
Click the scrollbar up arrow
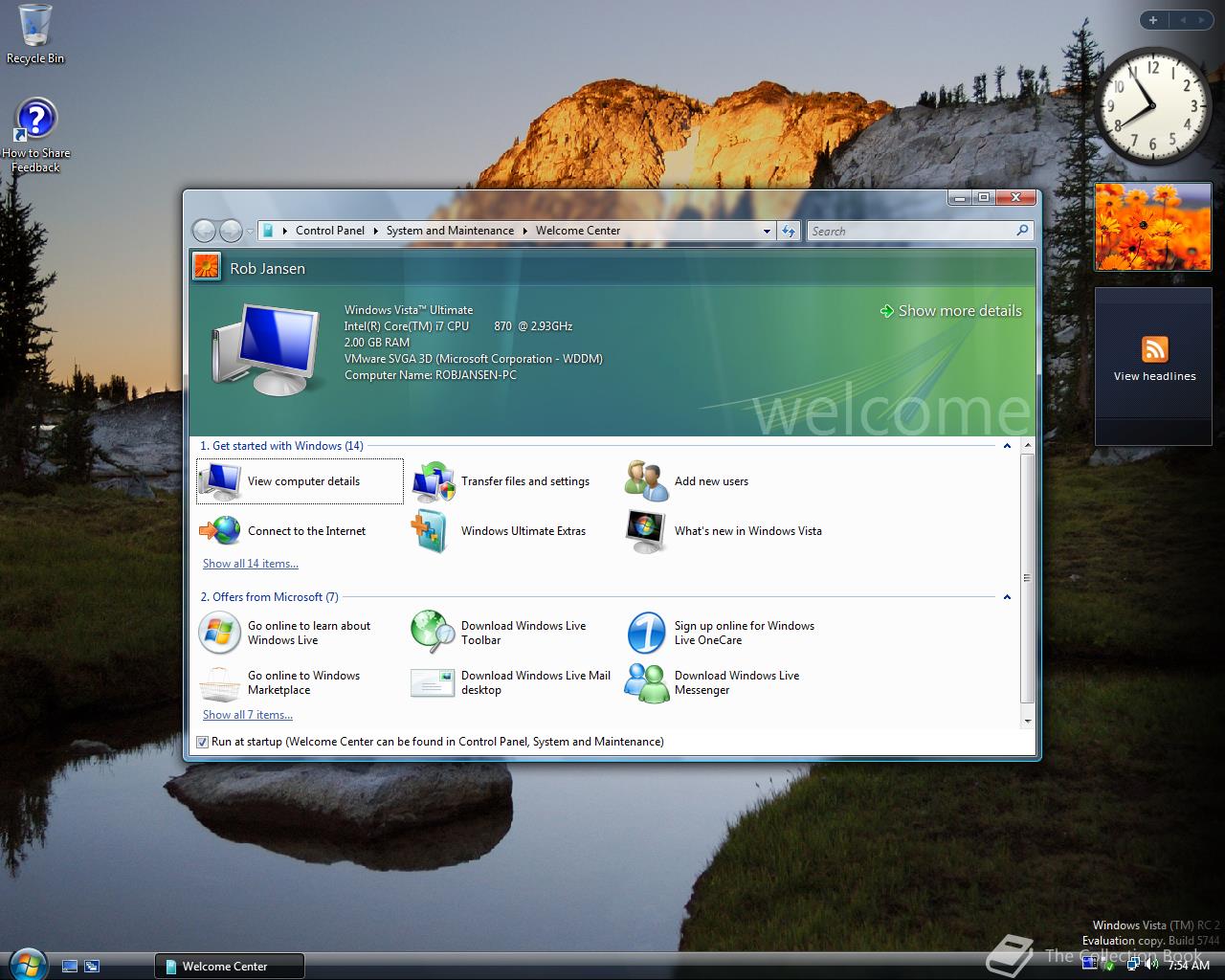pos(1027,446)
